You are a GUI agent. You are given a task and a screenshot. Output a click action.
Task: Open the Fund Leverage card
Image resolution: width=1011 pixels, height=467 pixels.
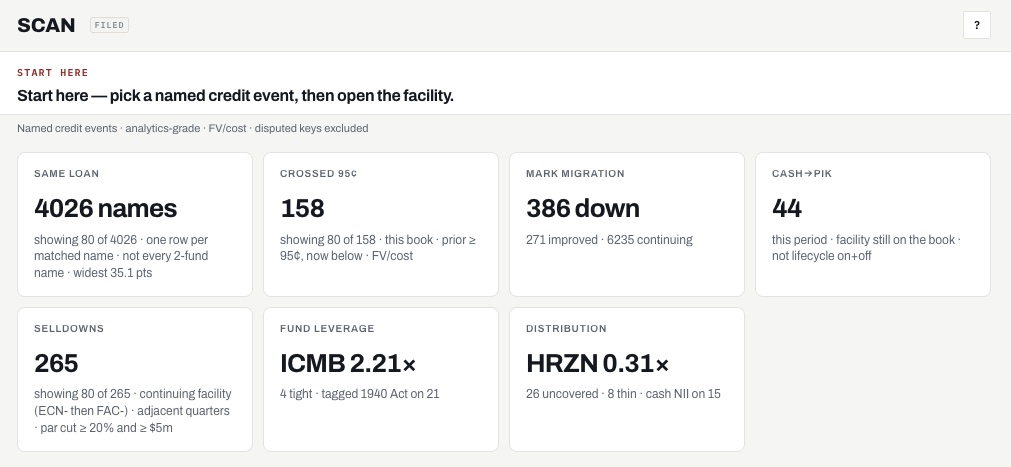point(380,379)
